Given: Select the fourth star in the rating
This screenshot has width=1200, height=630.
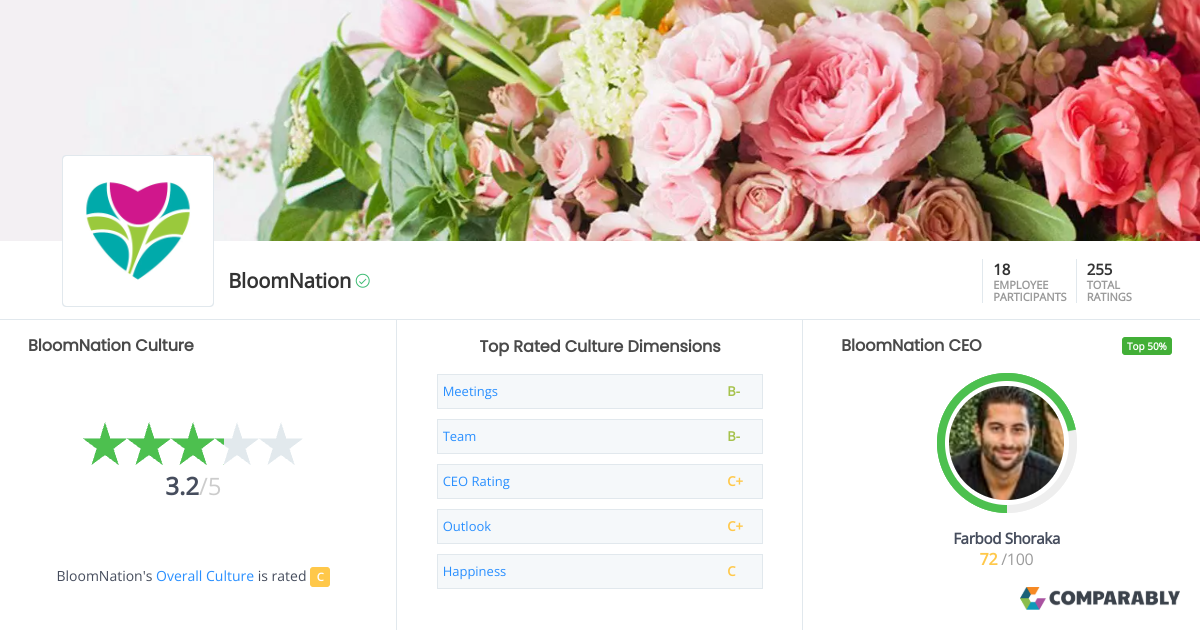Looking at the screenshot, I should (237, 444).
